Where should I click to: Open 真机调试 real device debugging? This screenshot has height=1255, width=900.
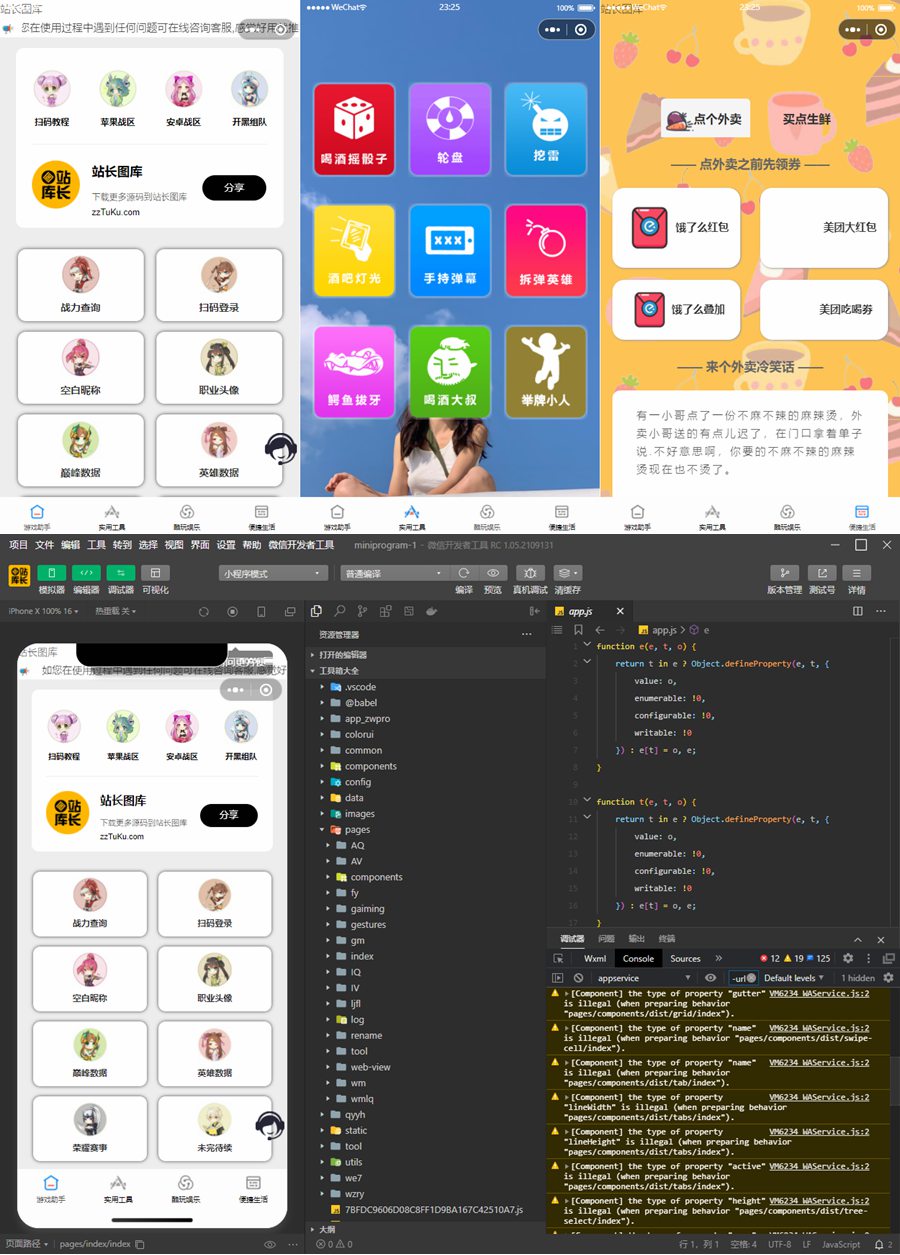click(x=530, y=573)
